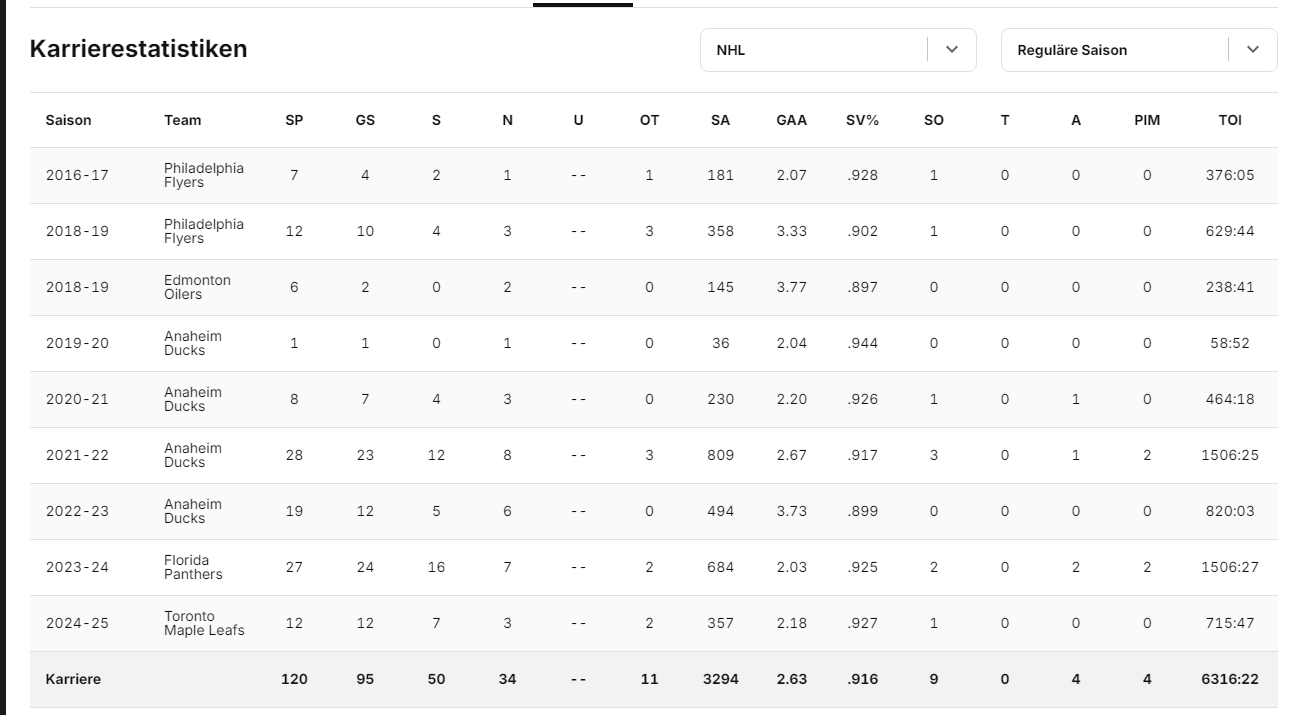Click the chevron arrow beside Reguläre Saison

(x=1253, y=50)
